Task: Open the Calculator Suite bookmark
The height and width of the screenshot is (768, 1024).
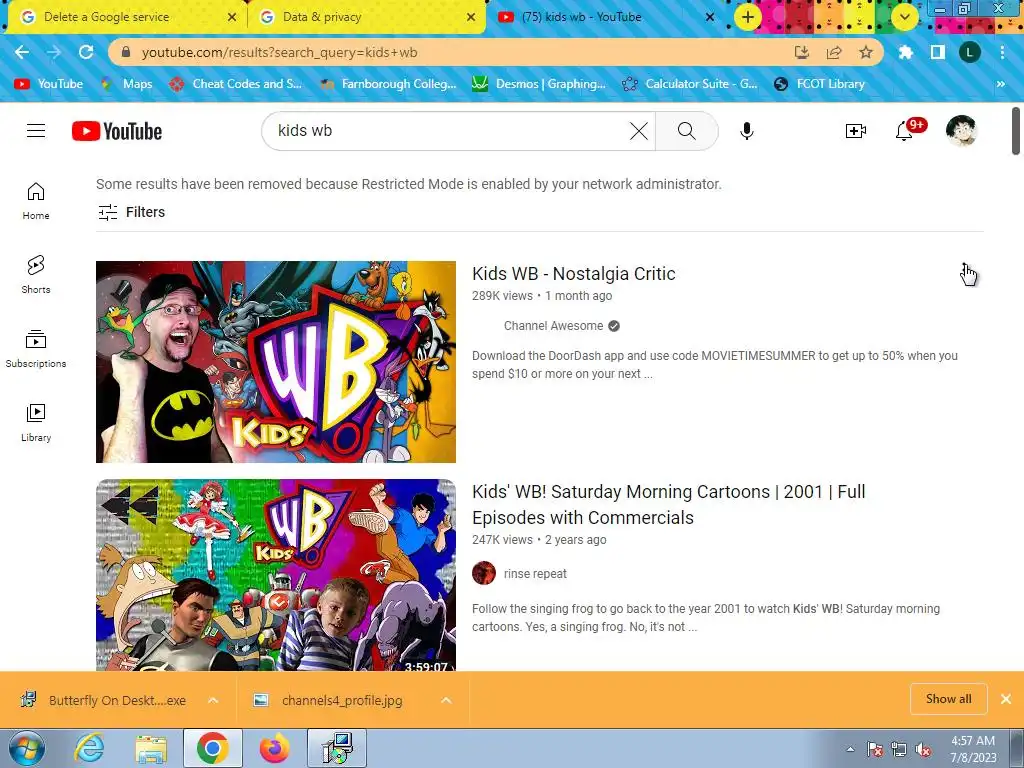Action: click(x=690, y=84)
